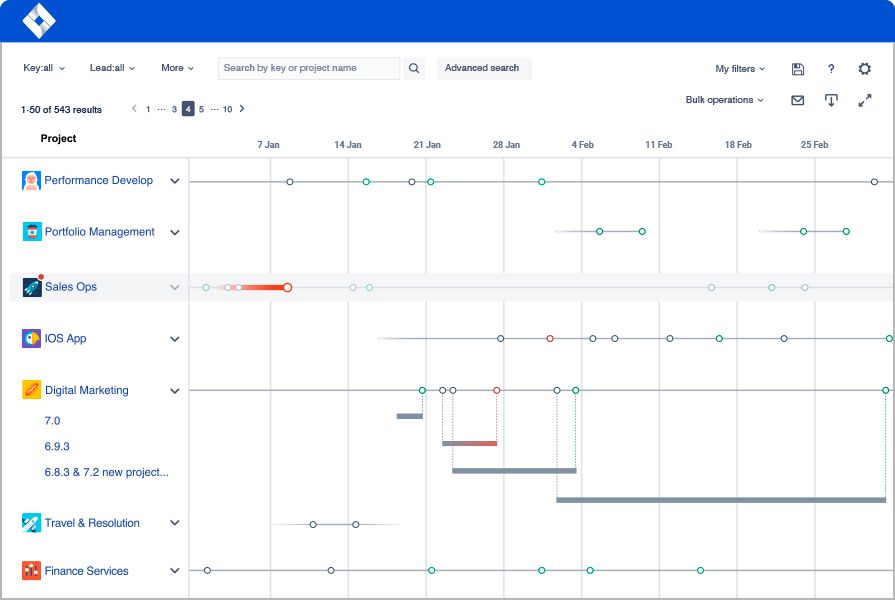895x600 pixels.
Task: Go to the next results page arrow
Action: [x=242, y=108]
